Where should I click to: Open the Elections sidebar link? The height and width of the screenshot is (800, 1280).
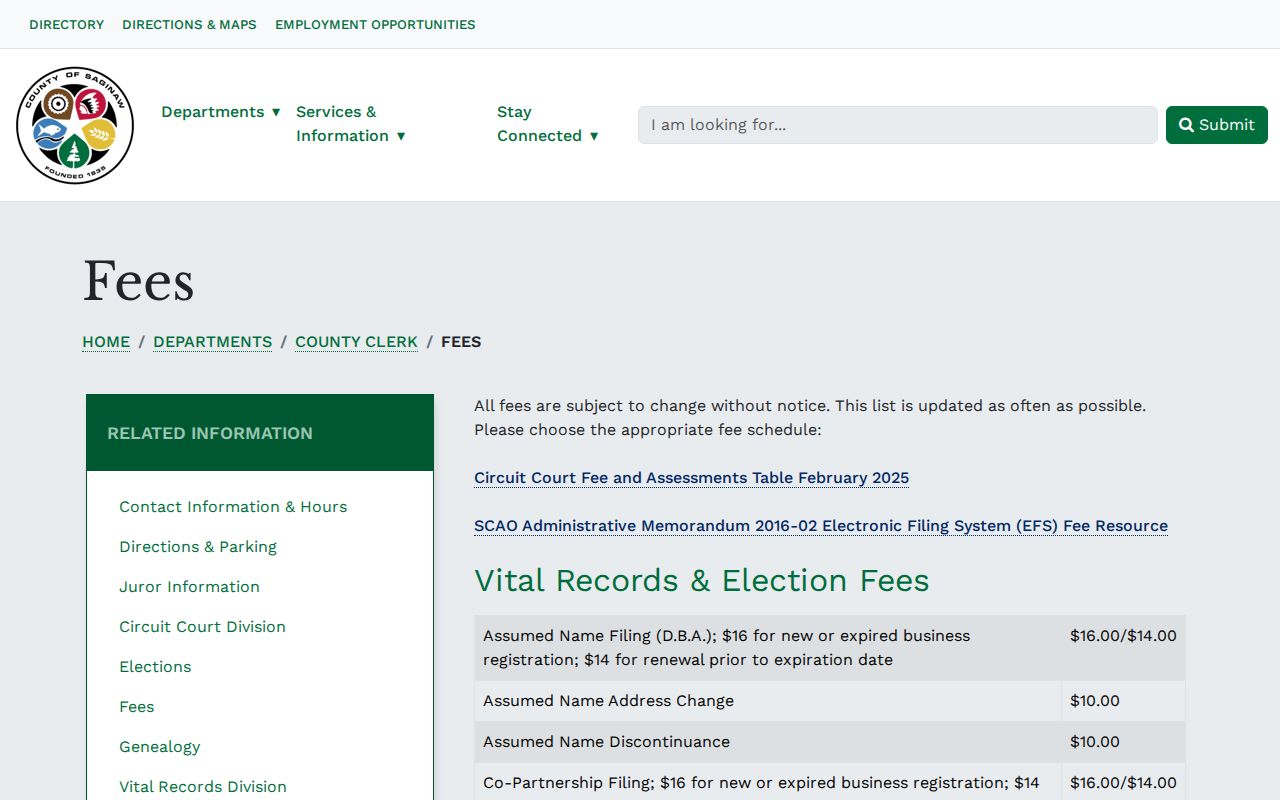tap(155, 667)
